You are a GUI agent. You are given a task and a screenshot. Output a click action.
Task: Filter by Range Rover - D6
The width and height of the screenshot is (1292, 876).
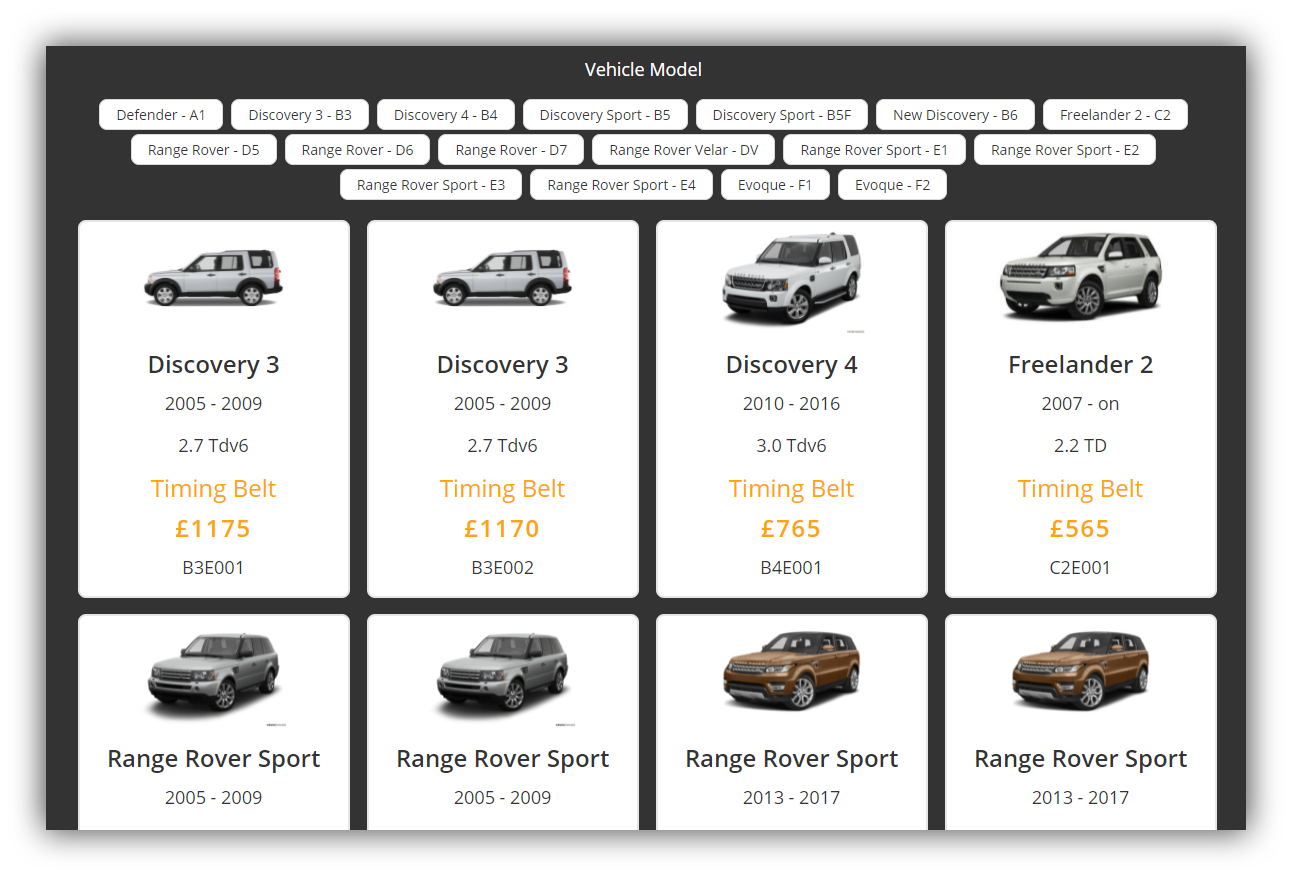pyautogui.click(x=357, y=150)
